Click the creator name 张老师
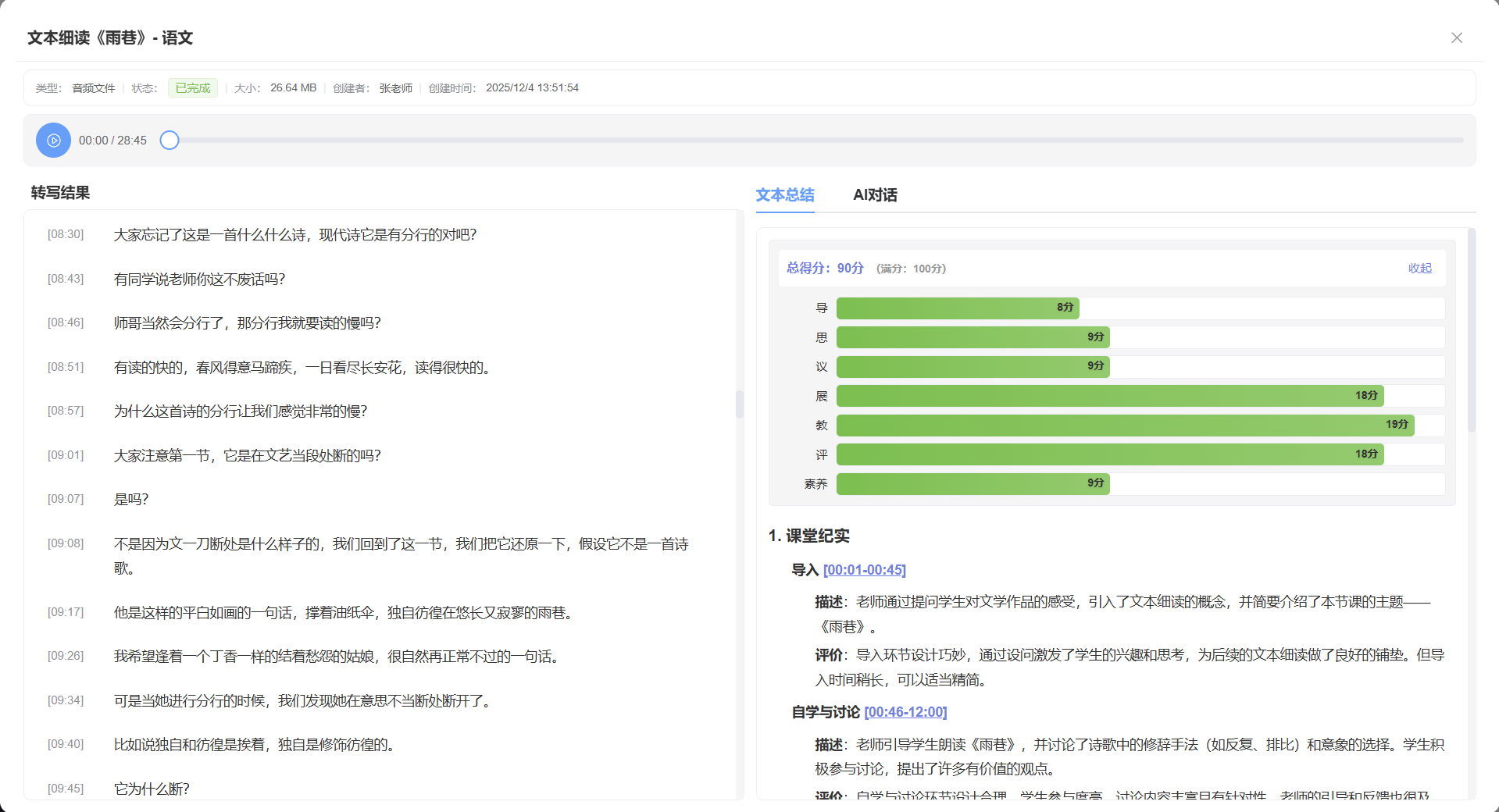 395,87
